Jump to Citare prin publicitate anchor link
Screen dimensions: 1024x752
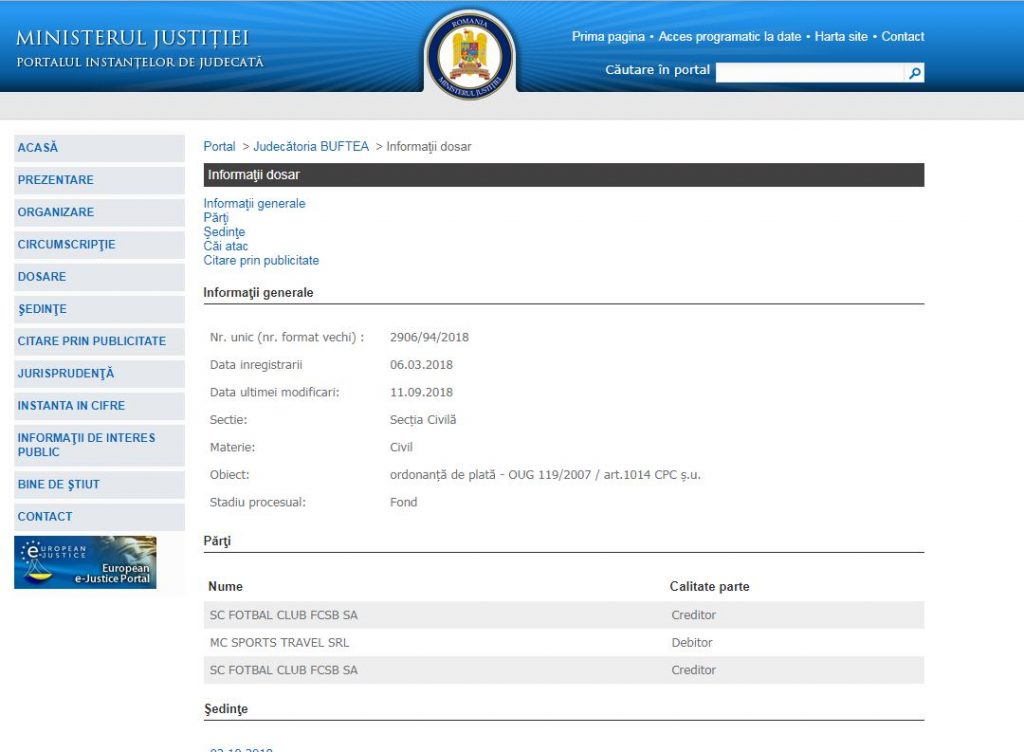261,260
